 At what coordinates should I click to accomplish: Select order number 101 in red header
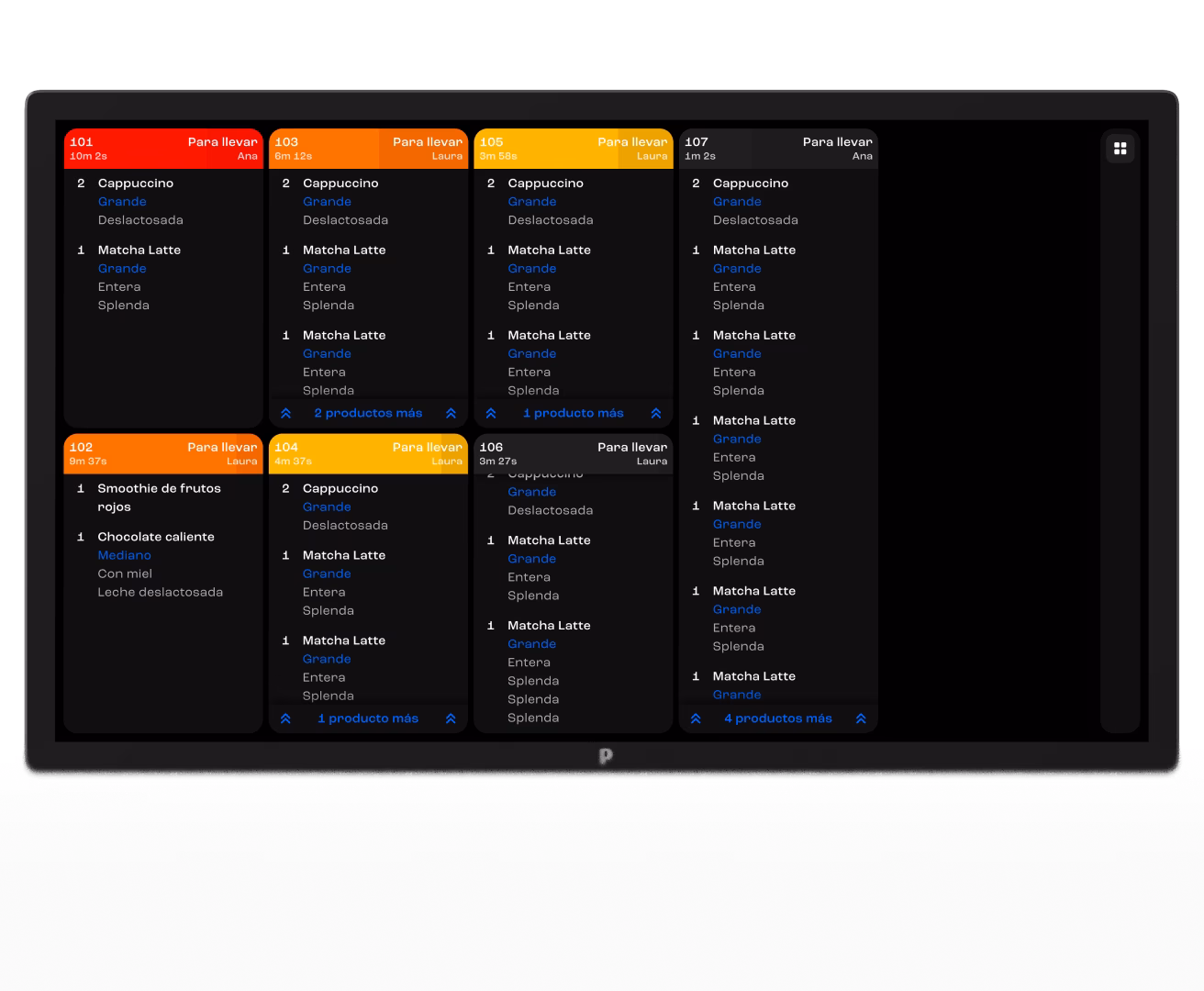(x=82, y=142)
